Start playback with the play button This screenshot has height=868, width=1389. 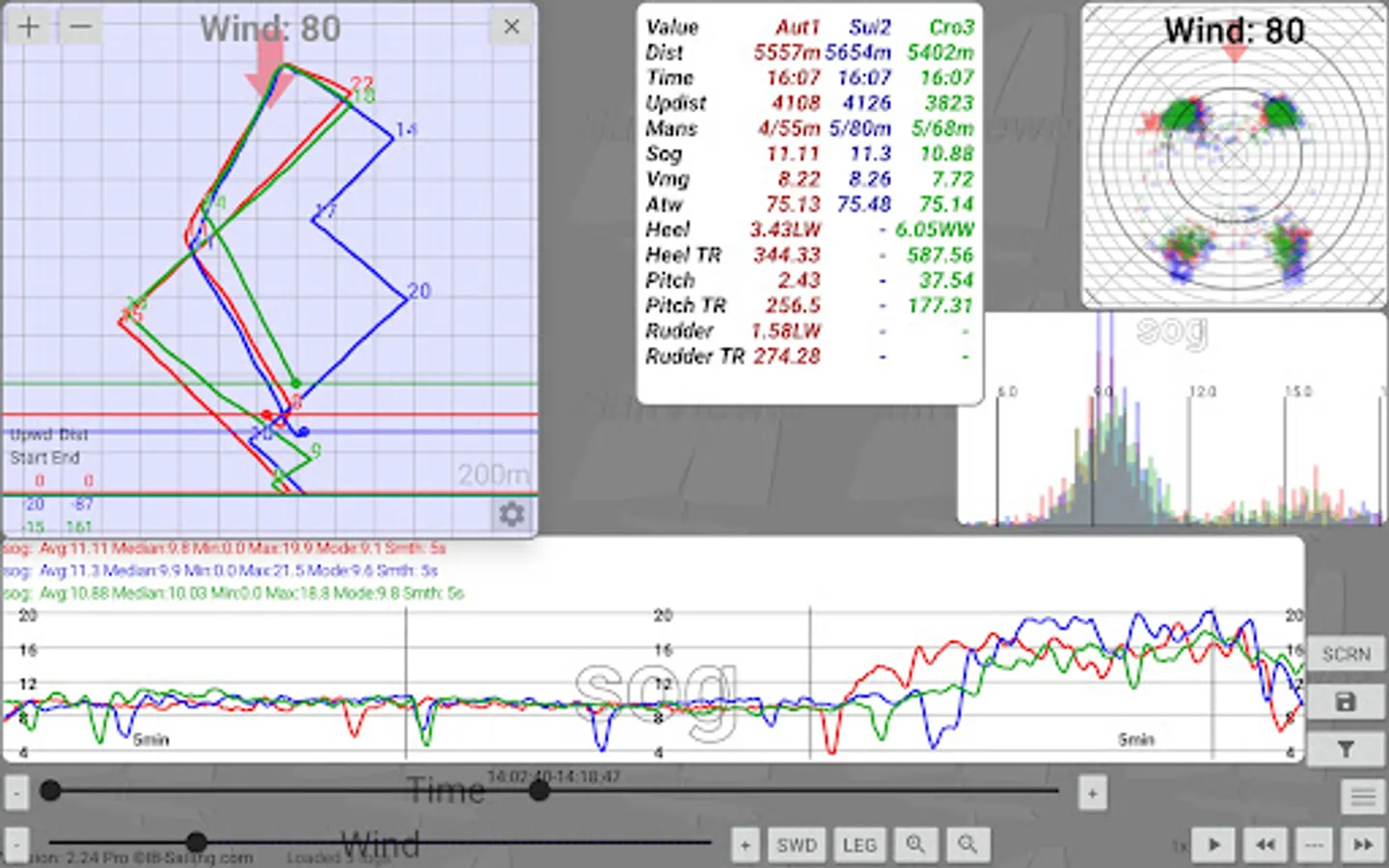pyautogui.click(x=1214, y=845)
